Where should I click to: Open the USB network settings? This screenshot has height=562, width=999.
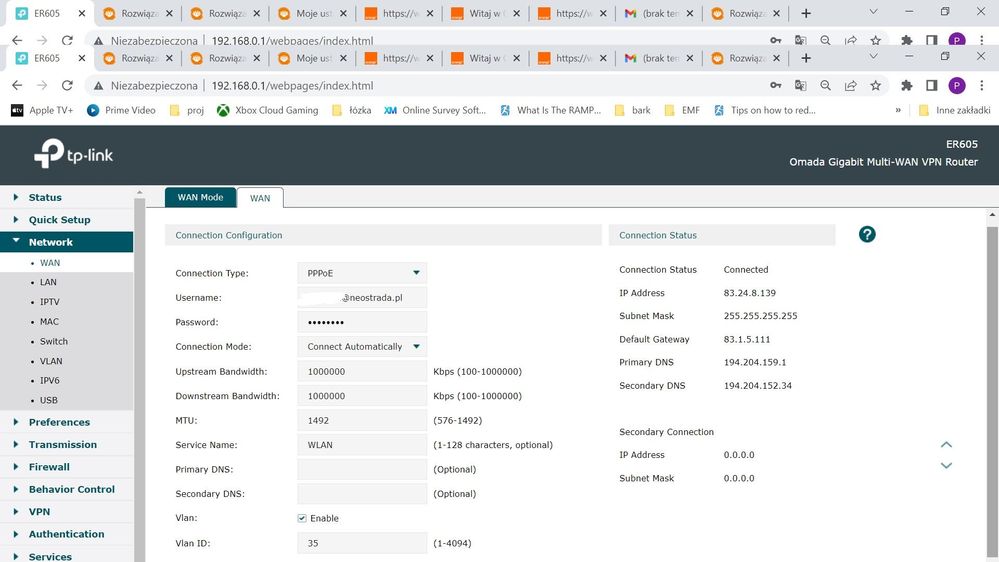click(x=48, y=400)
